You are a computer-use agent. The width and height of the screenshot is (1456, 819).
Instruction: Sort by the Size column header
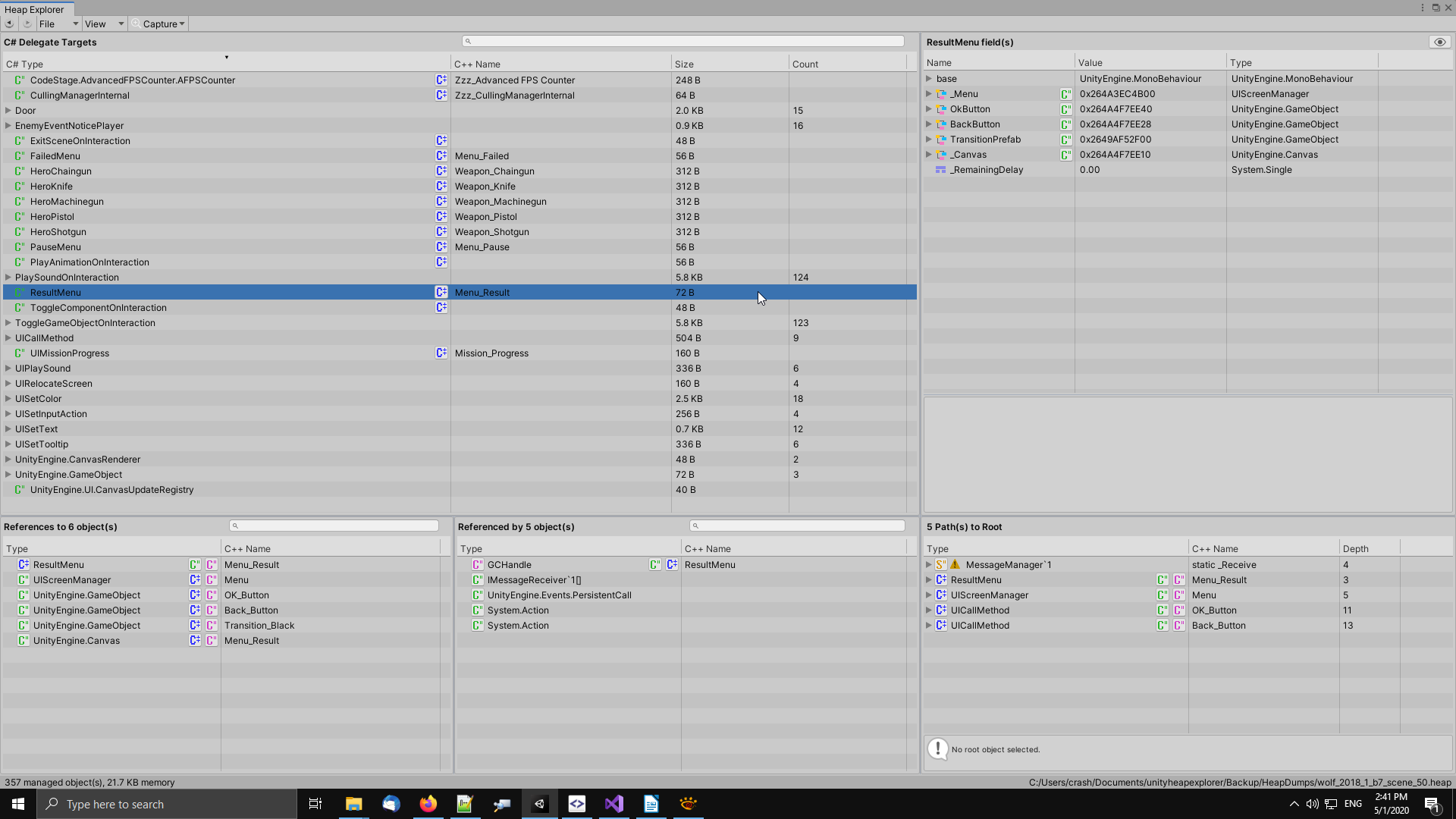[684, 64]
